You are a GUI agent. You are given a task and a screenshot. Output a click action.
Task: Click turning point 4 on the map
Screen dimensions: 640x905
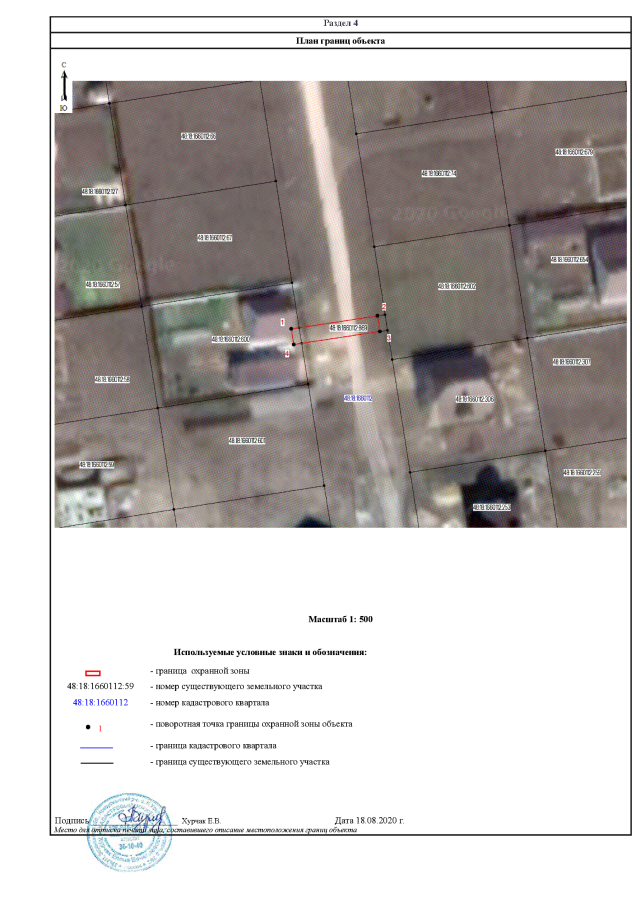coord(292,346)
